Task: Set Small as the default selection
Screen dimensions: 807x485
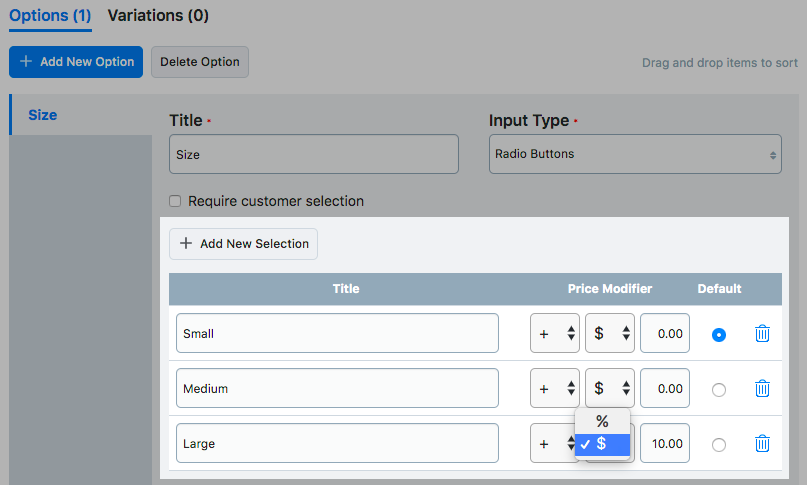Action: [718, 335]
